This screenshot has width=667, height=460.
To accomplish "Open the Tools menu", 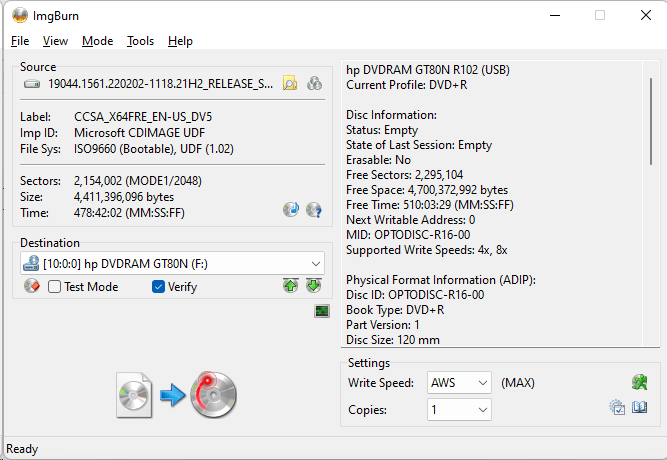I will coord(140,41).
